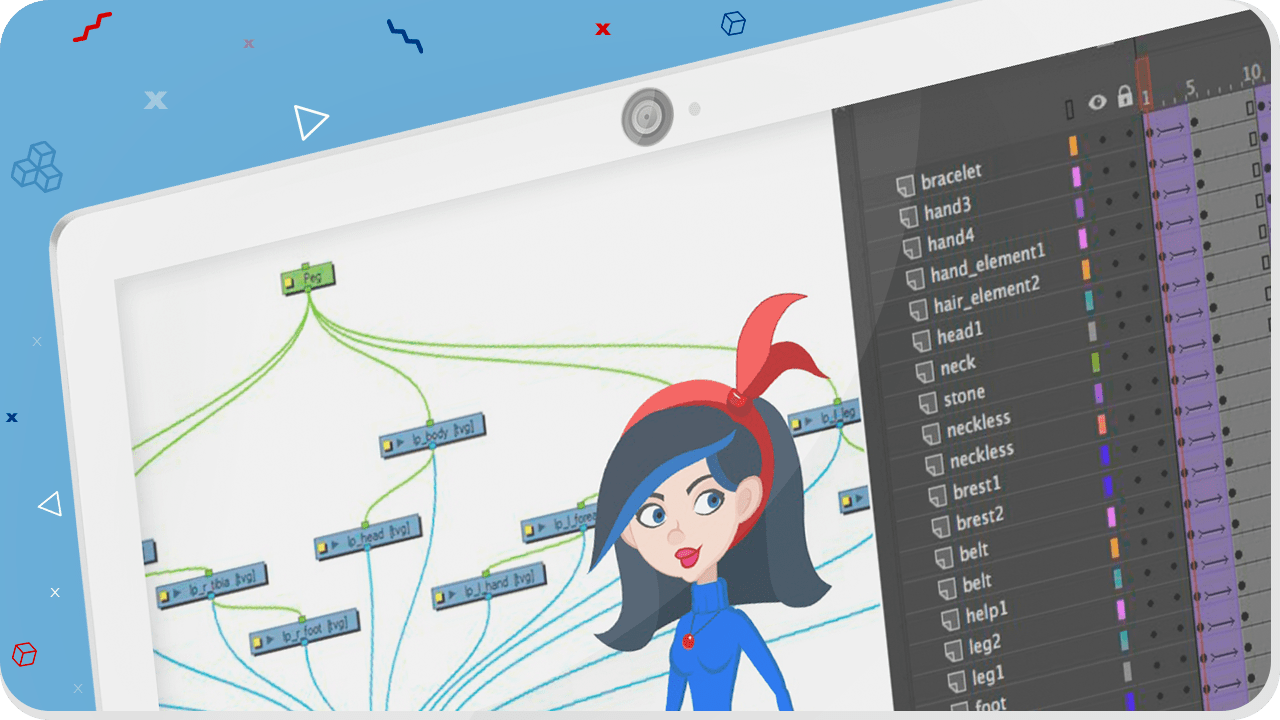The width and height of the screenshot is (1280, 720).
Task: Toggle the yellow square on lp_r_foot node
Action: (x=258, y=641)
